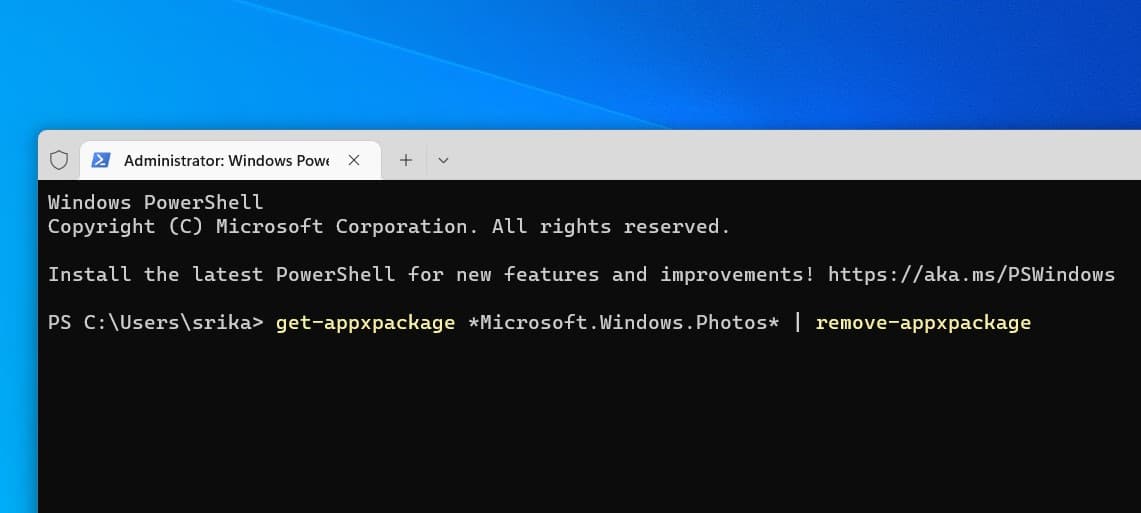Click the PowerShell icon in the tab

tap(101, 160)
